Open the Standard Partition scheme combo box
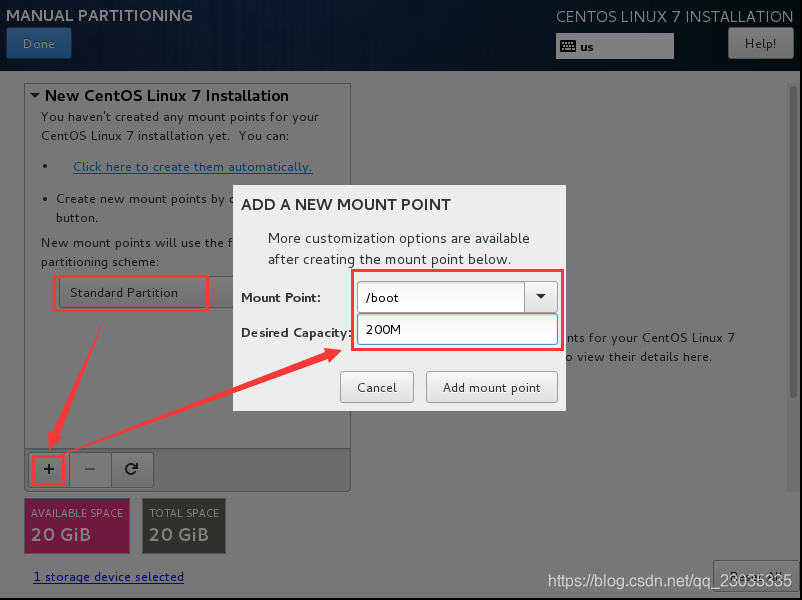 pos(146,293)
